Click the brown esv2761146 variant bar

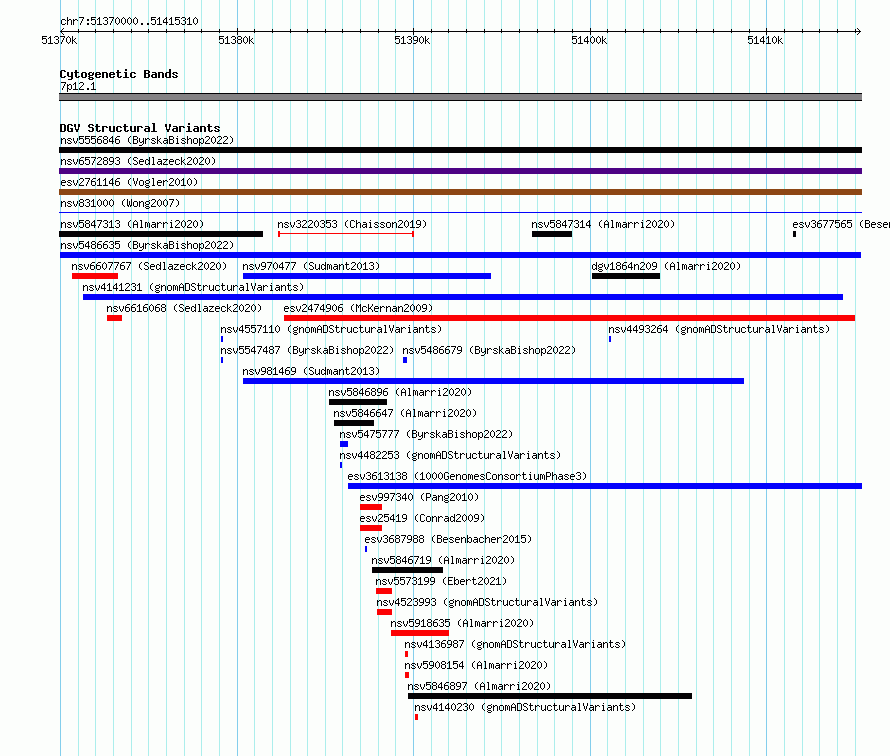[460, 192]
